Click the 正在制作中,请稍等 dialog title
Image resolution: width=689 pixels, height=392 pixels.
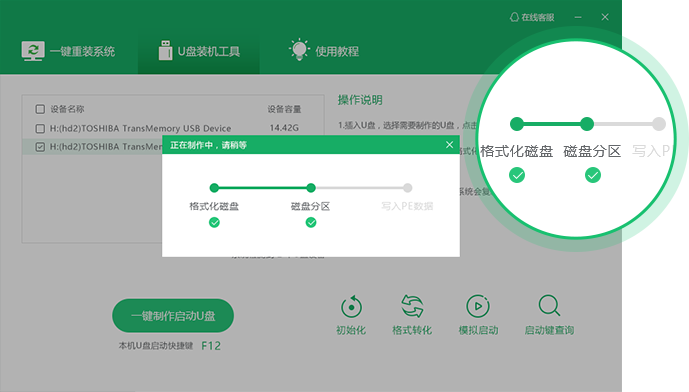coord(208,145)
